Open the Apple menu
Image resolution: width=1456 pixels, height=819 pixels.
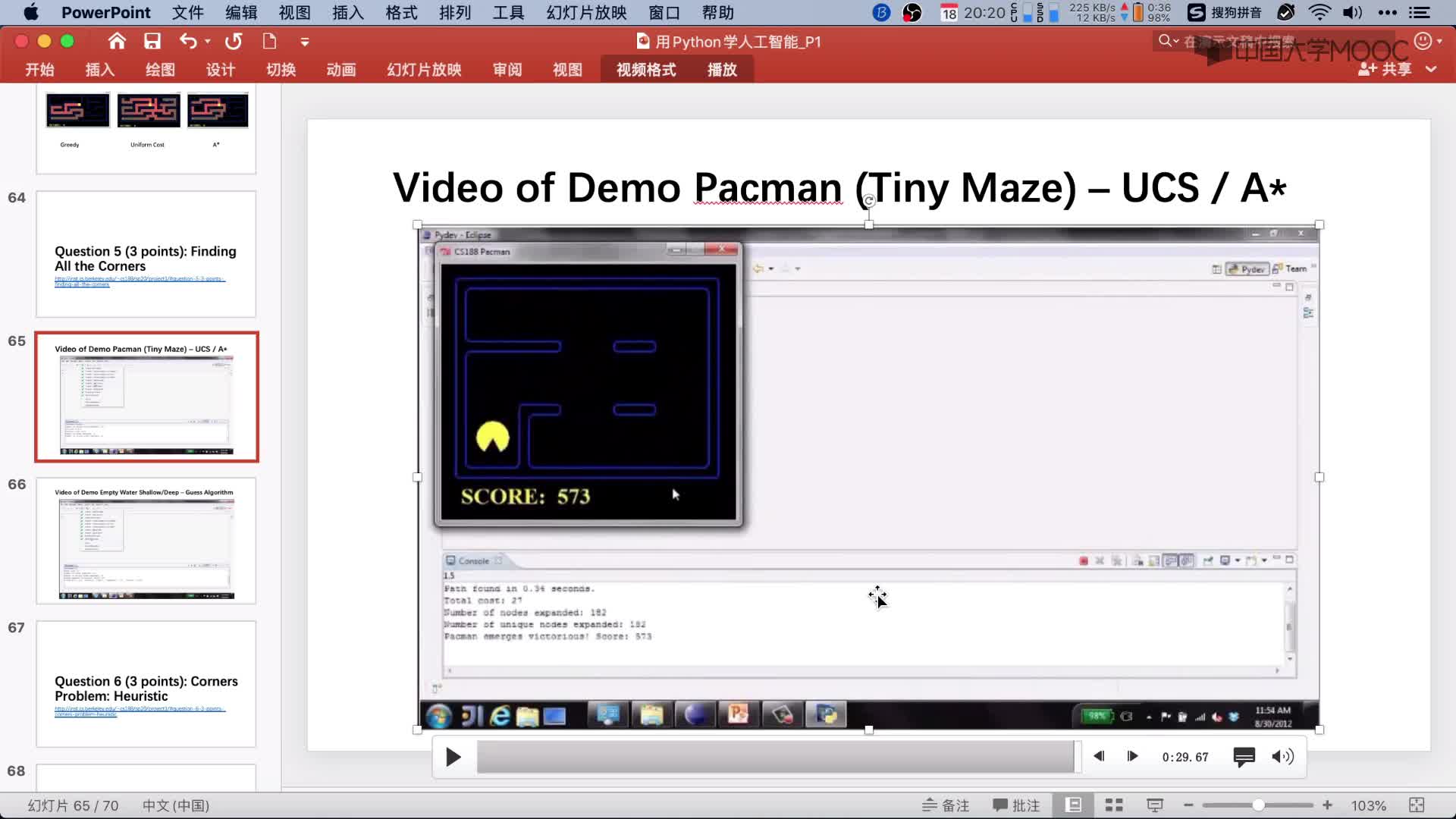[31, 12]
